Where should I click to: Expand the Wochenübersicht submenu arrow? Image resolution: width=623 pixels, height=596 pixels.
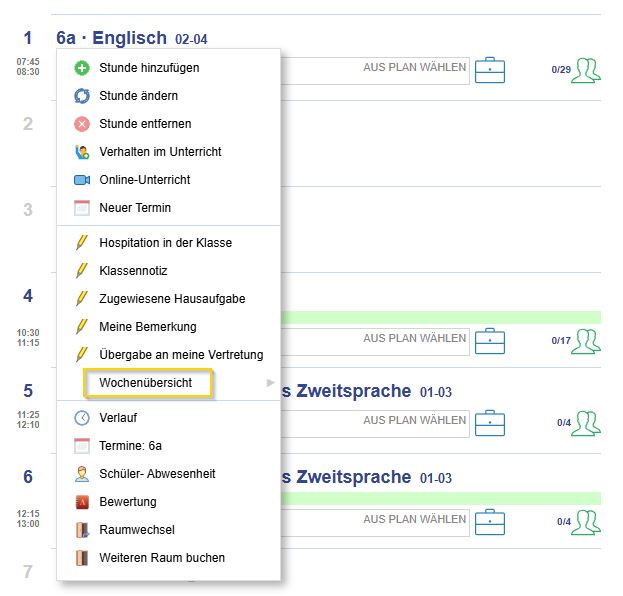click(x=270, y=383)
